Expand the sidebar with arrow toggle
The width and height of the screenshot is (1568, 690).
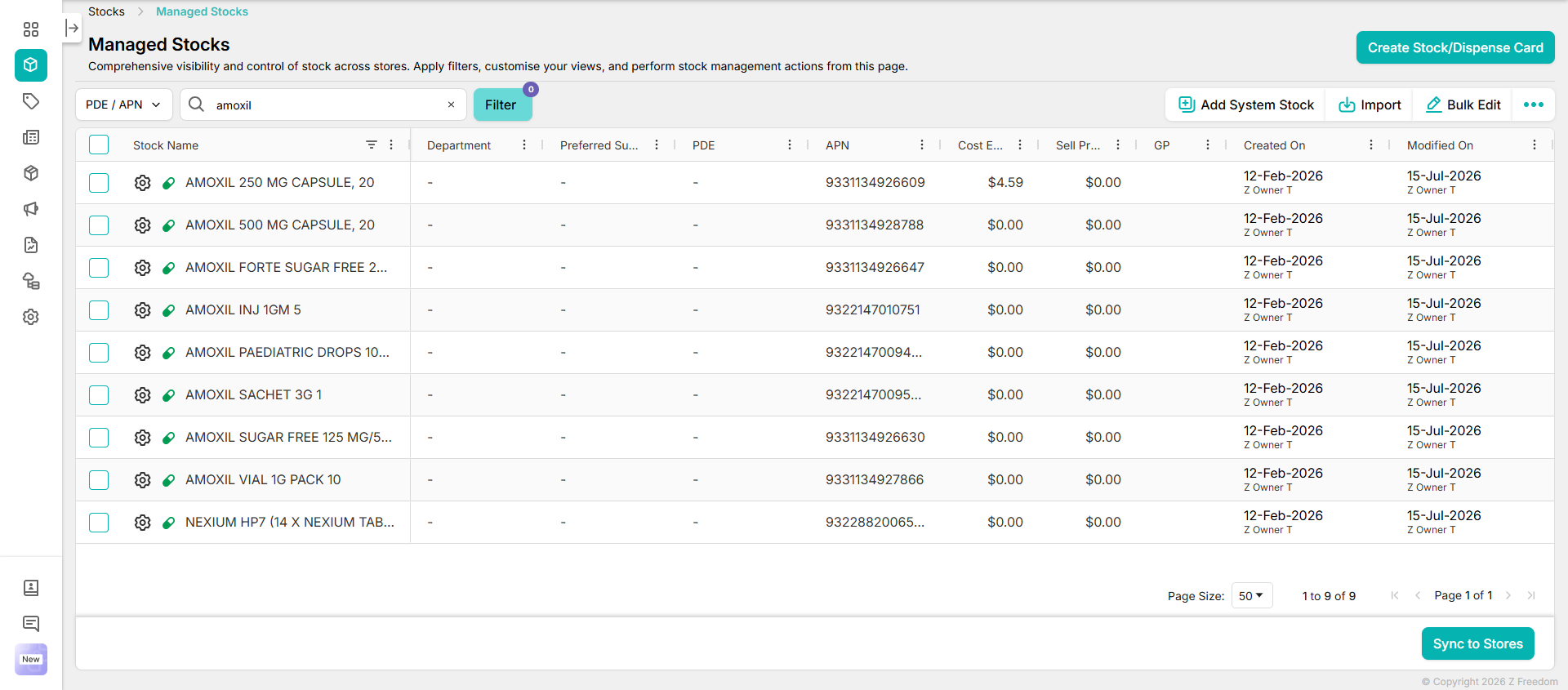point(72,28)
